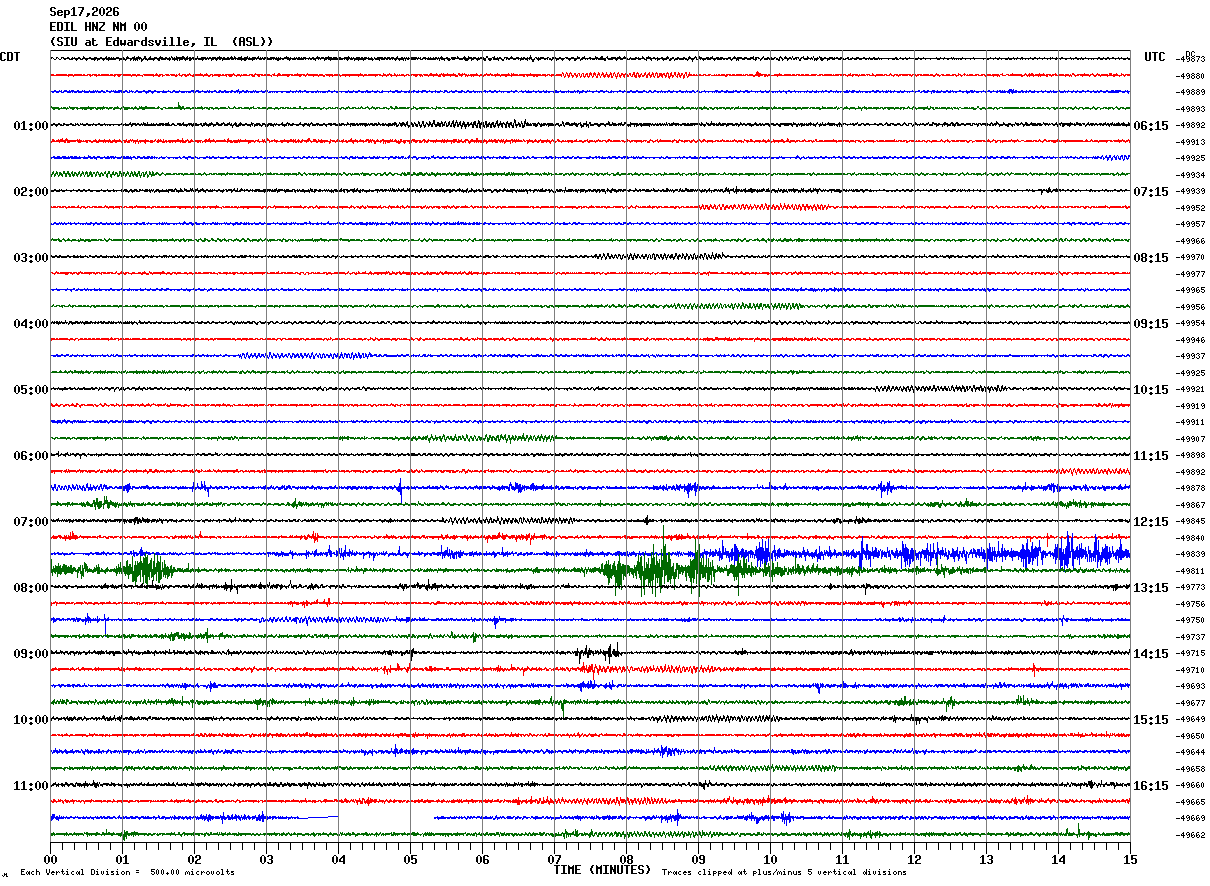Click the 06:15 UTC row label

coord(1151,126)
